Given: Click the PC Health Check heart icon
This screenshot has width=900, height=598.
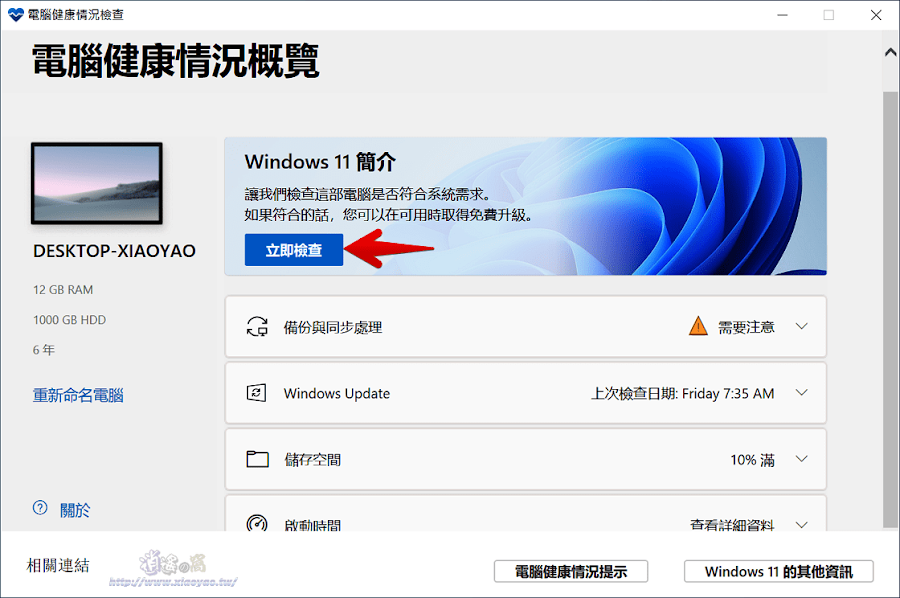Looking at the screenshot, I should click(15, 14).
